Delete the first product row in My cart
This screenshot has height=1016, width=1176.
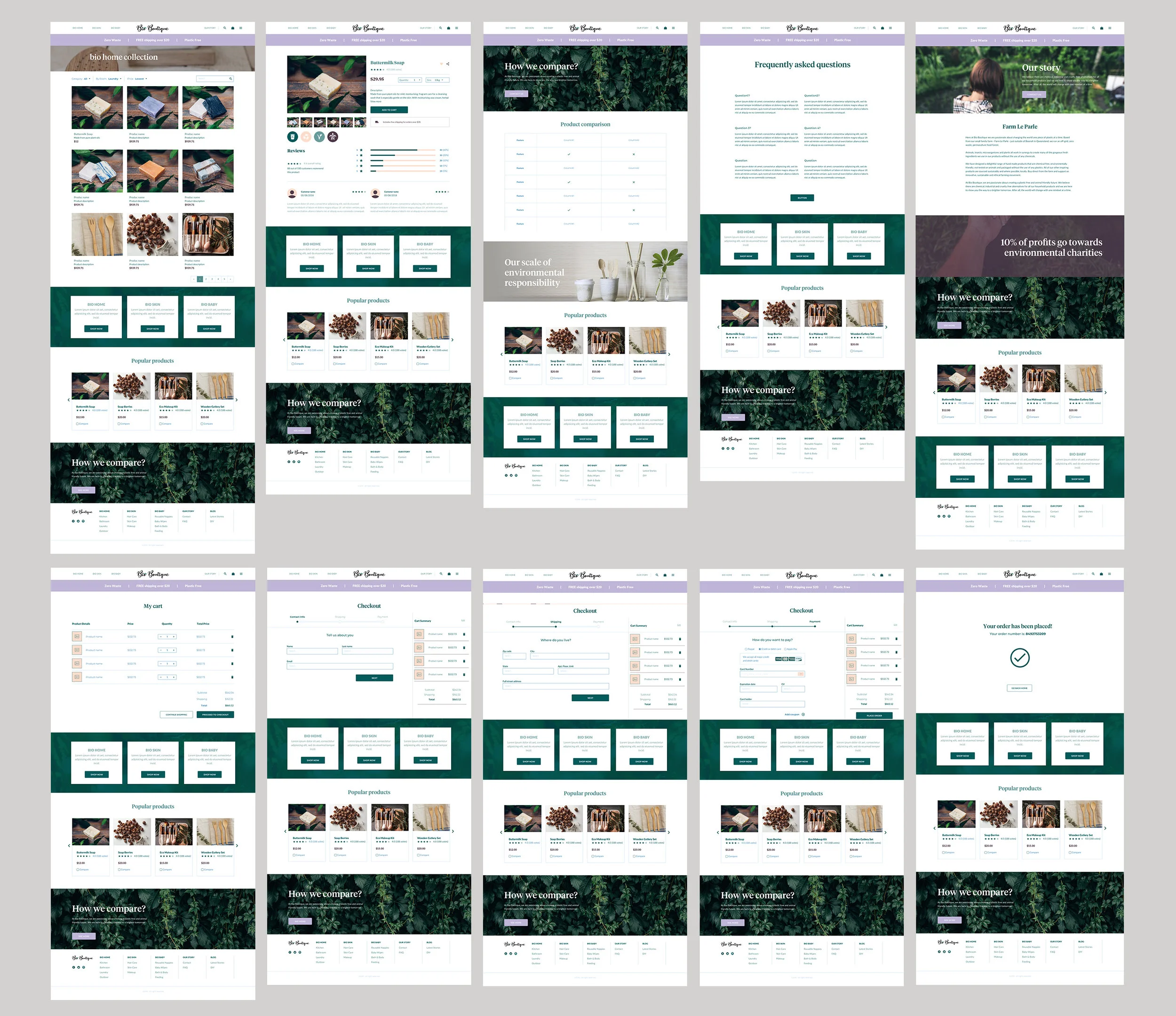[x=232, y=637]
